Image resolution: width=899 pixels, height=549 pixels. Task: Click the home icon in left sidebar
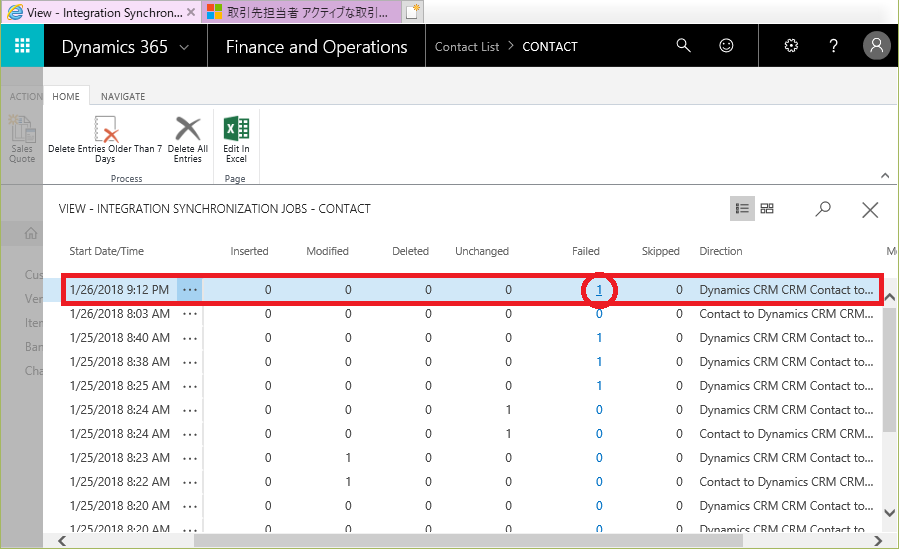click(31, 233)
